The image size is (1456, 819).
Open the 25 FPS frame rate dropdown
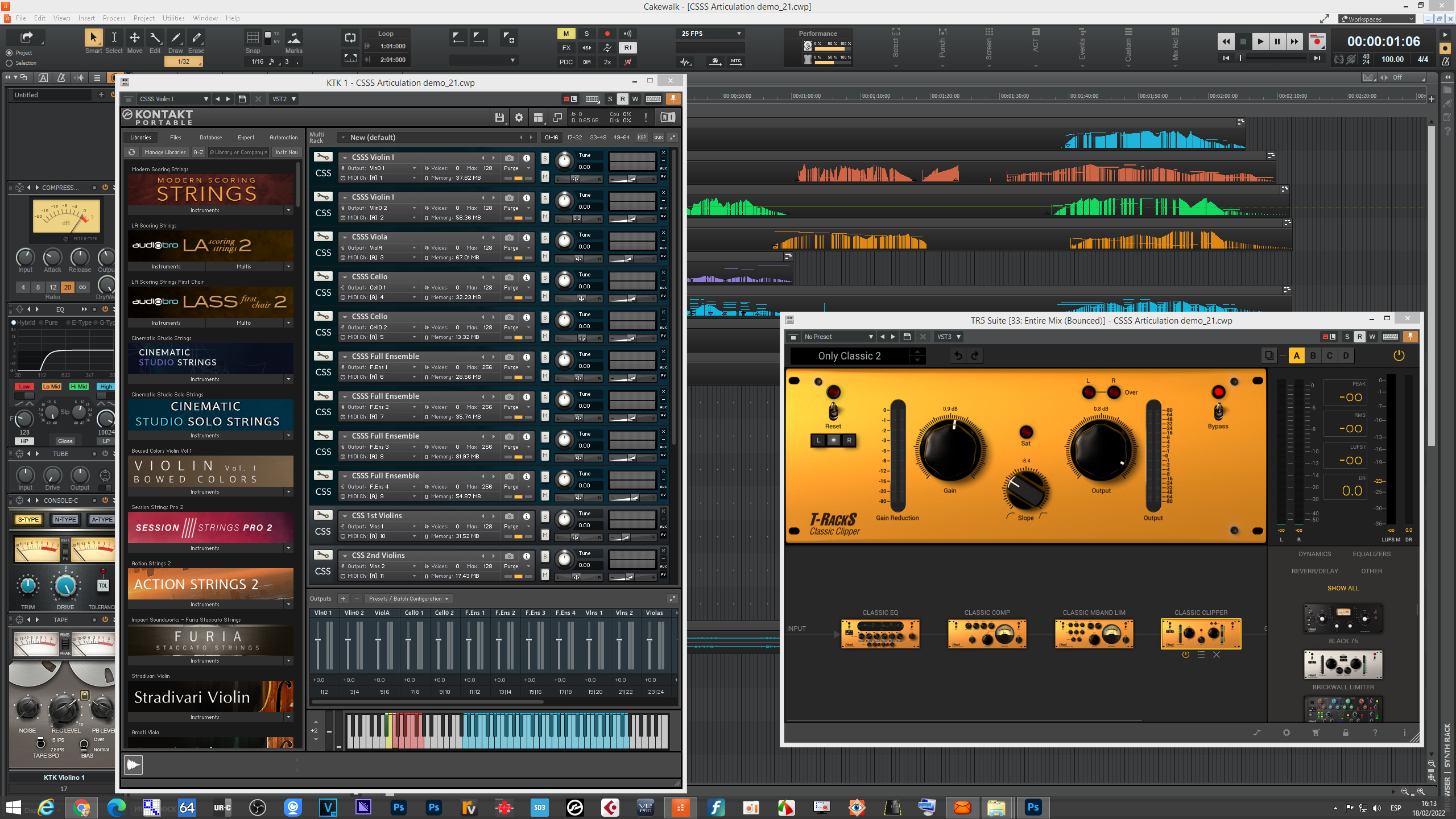click(x=711, y=34)
